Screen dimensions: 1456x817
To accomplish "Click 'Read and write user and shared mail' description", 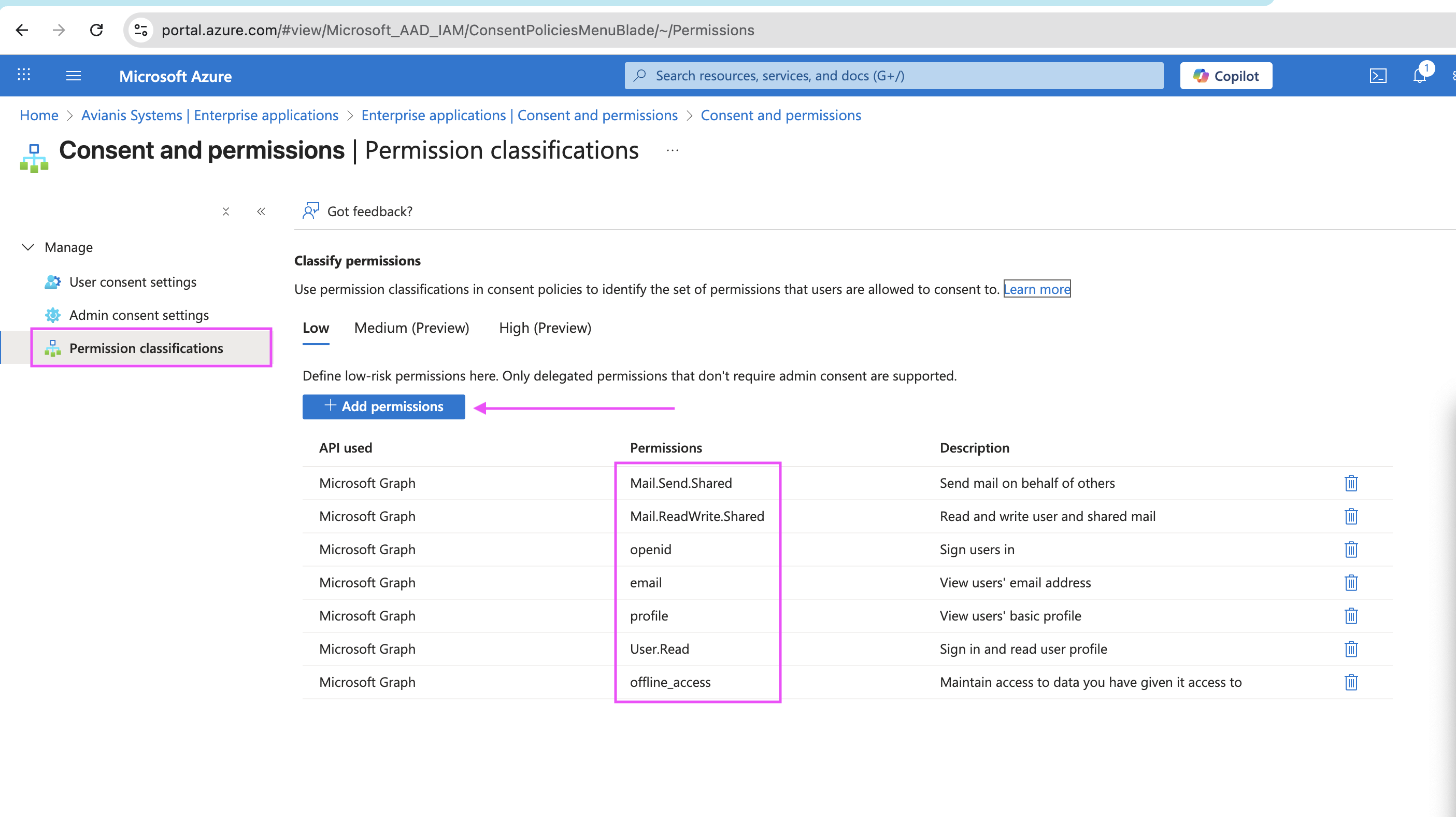I will 1047,516.
